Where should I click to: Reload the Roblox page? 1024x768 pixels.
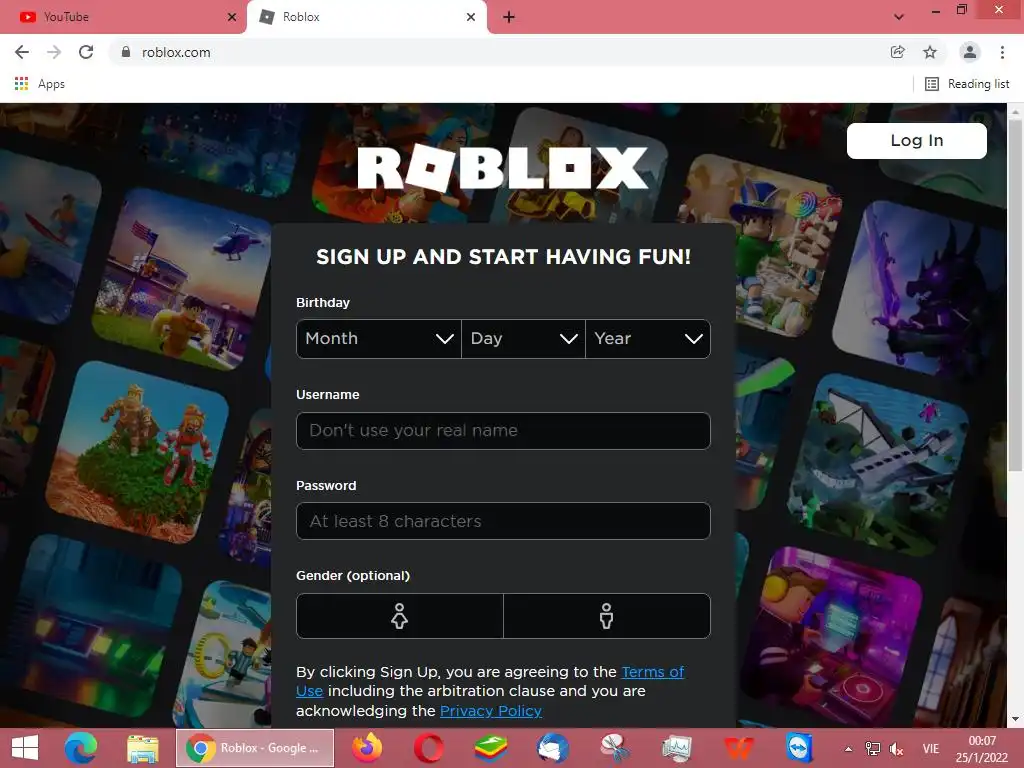tap(86, 52)
